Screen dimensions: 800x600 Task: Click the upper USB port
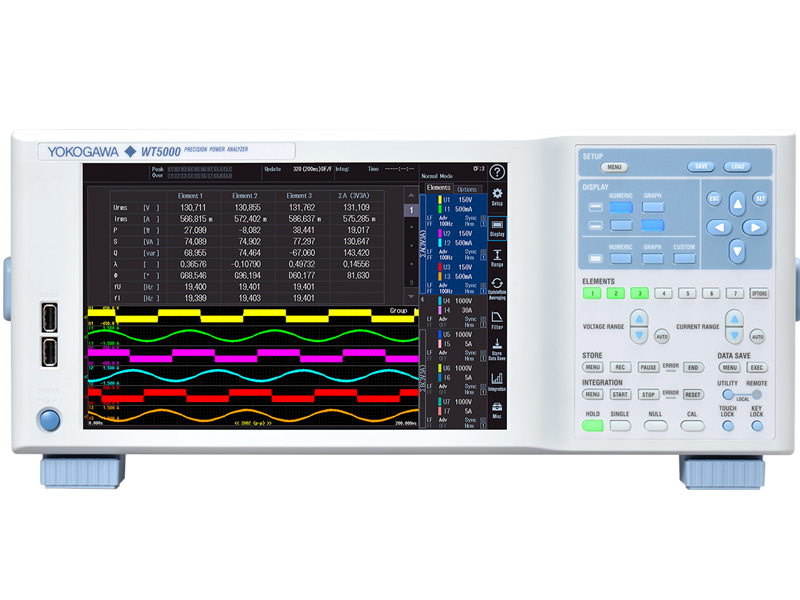tap(49, 317)
